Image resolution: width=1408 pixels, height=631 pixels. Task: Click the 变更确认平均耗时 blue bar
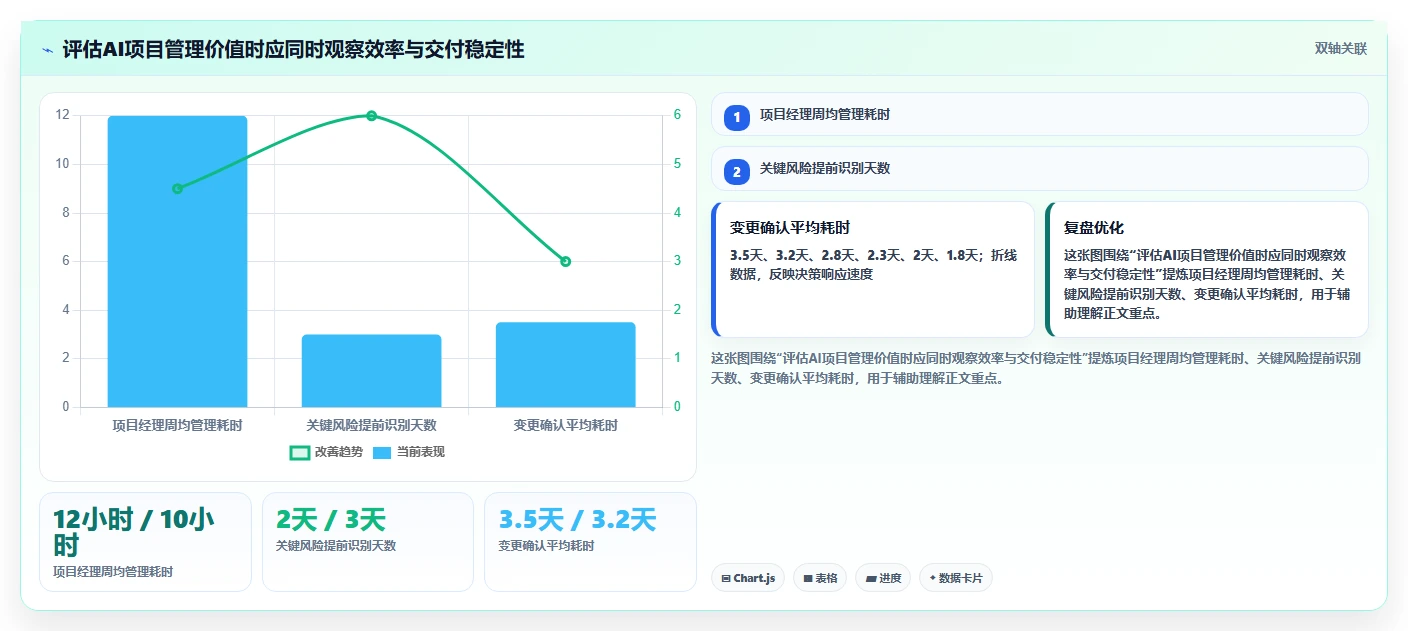point(565,364)
